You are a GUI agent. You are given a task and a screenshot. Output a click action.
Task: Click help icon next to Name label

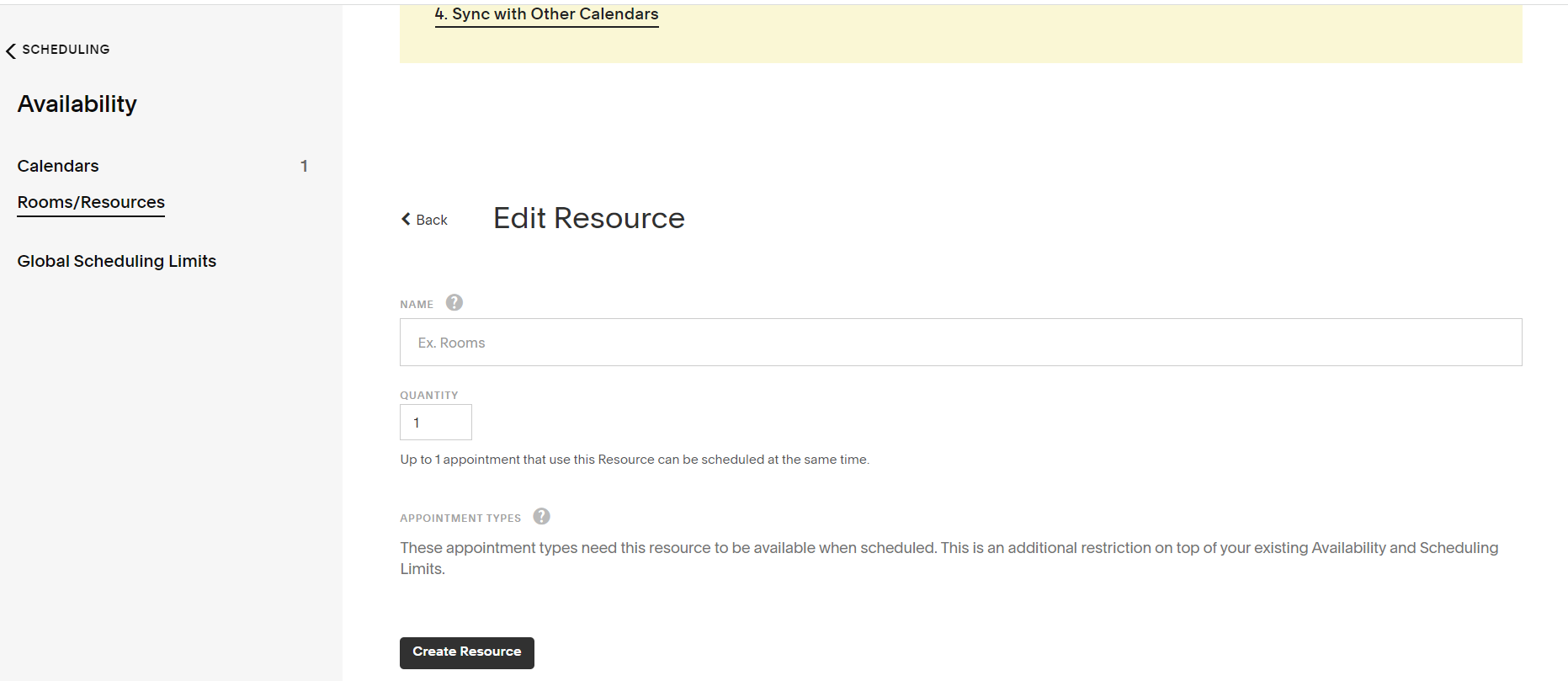point(454,302)
